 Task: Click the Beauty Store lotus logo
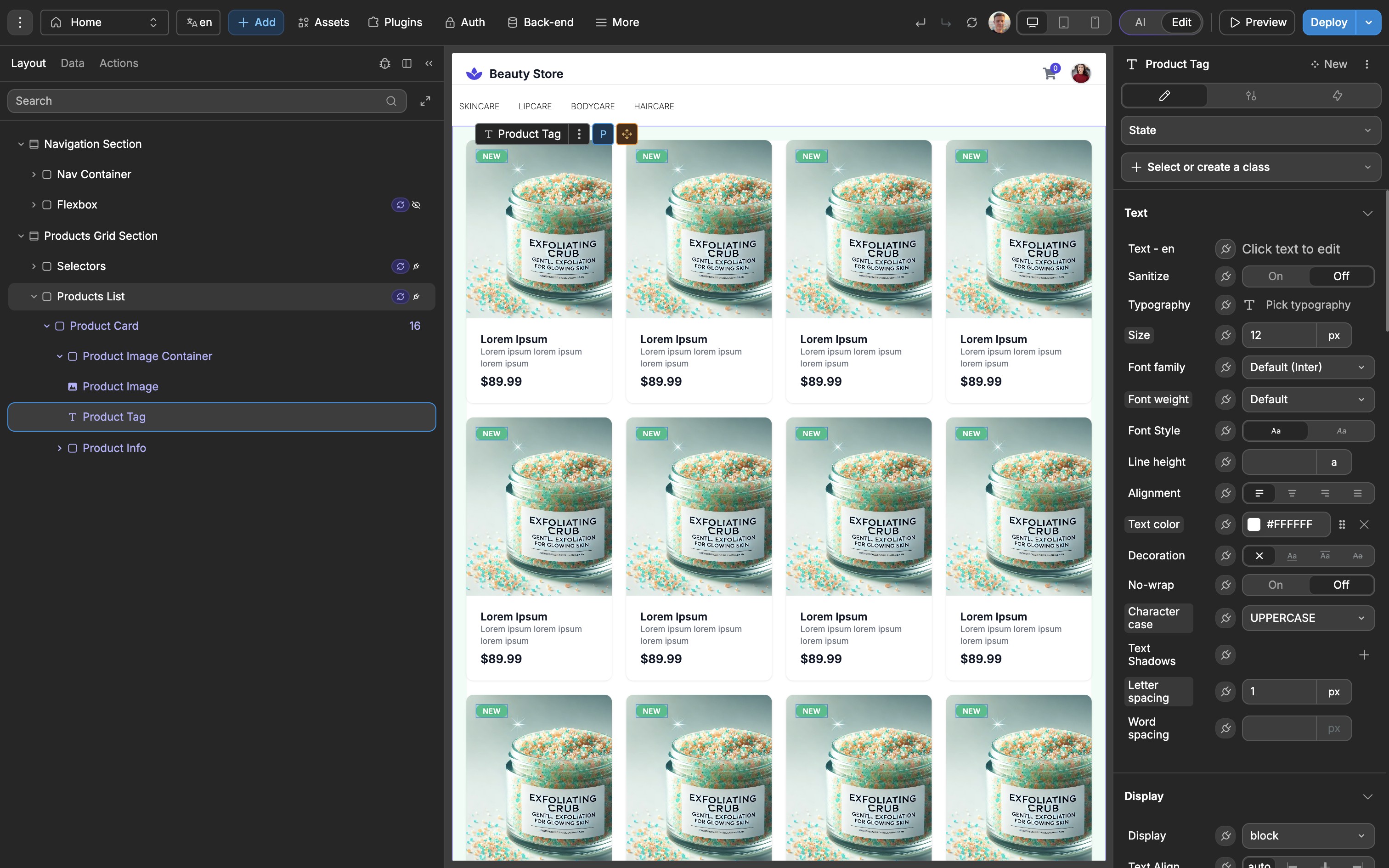click(x=474, y=73)
